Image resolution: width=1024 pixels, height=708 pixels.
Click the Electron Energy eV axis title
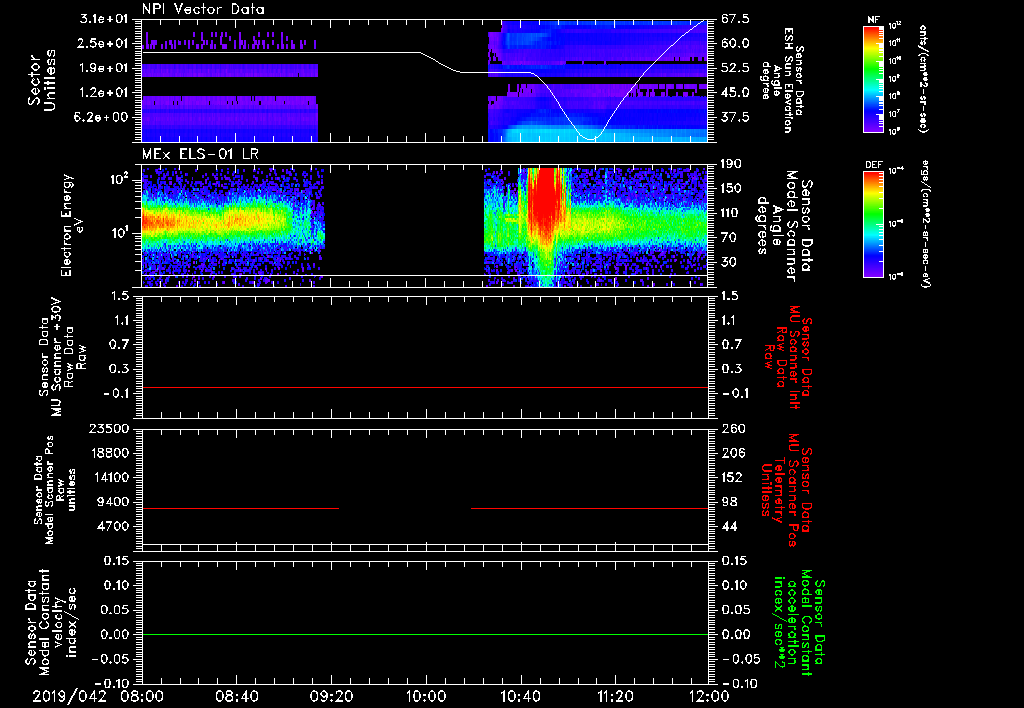tap(72, 225)
